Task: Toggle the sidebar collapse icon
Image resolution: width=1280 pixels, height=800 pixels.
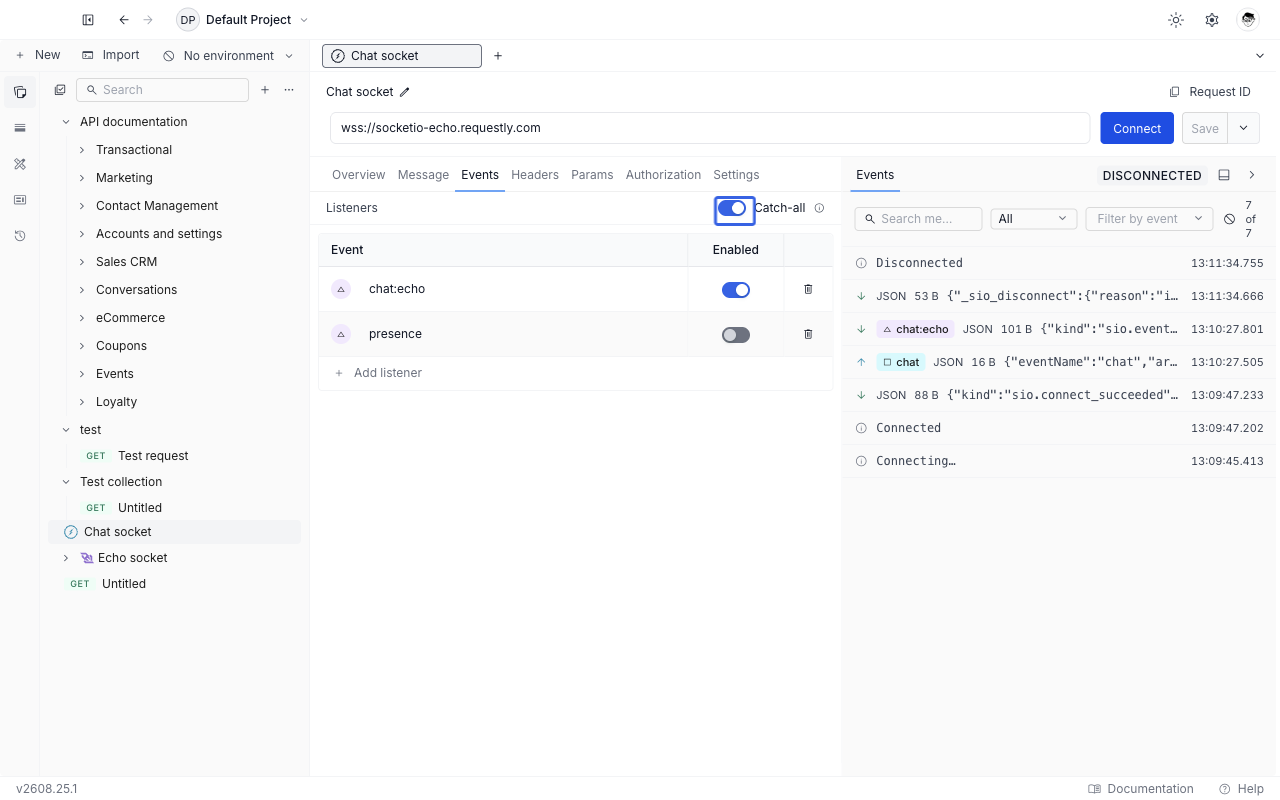Action: click(x=88, y=20)
